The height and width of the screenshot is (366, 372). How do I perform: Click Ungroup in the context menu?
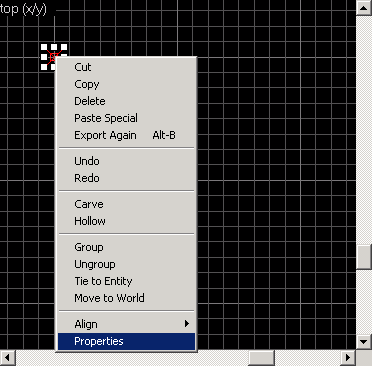tap(126, 264)
